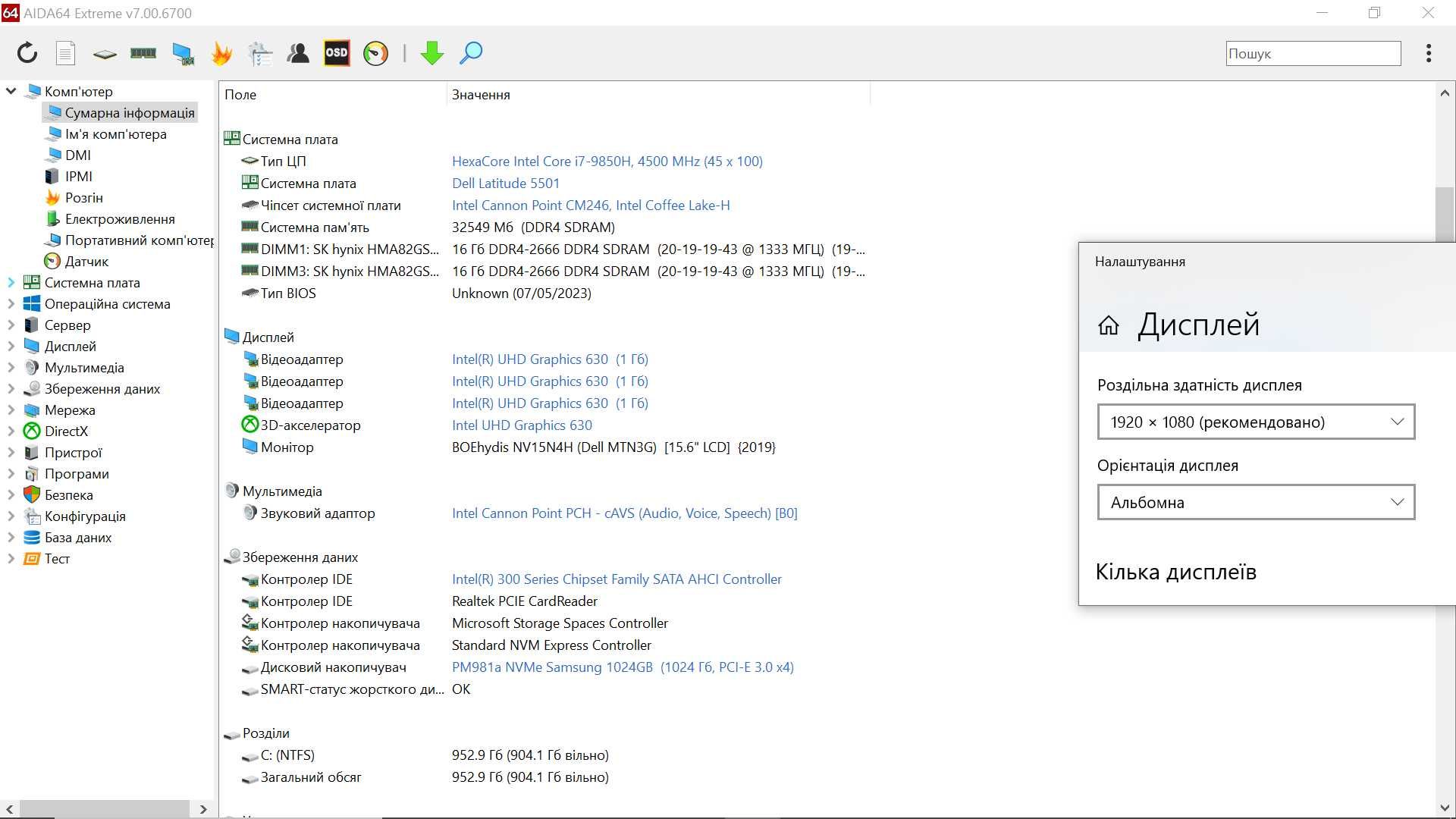
Task: Click the AIDA64 app logo icon
Action: pos(10,13)
